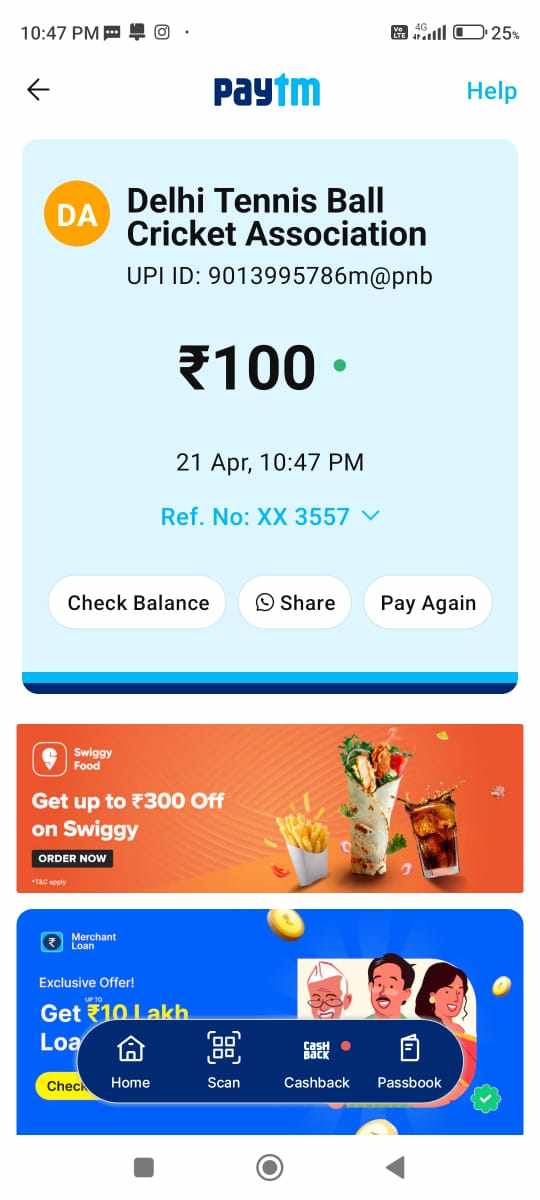Open the Scan QR code icon
540x1200 pixels.
click(223, 1049)
